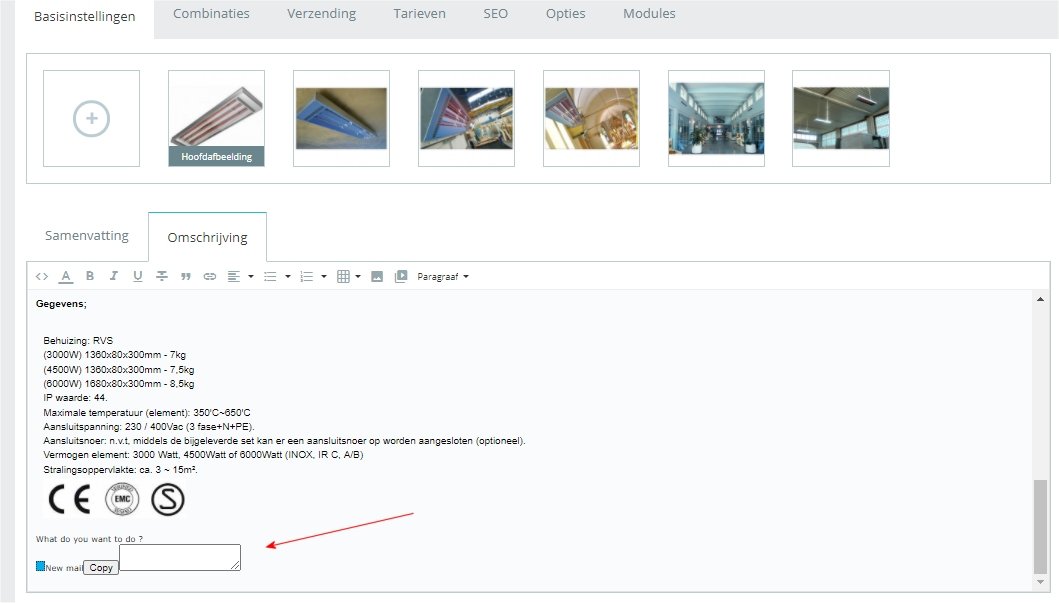
Task: Open the Paragraaf format dropdown
Action: 443,276
